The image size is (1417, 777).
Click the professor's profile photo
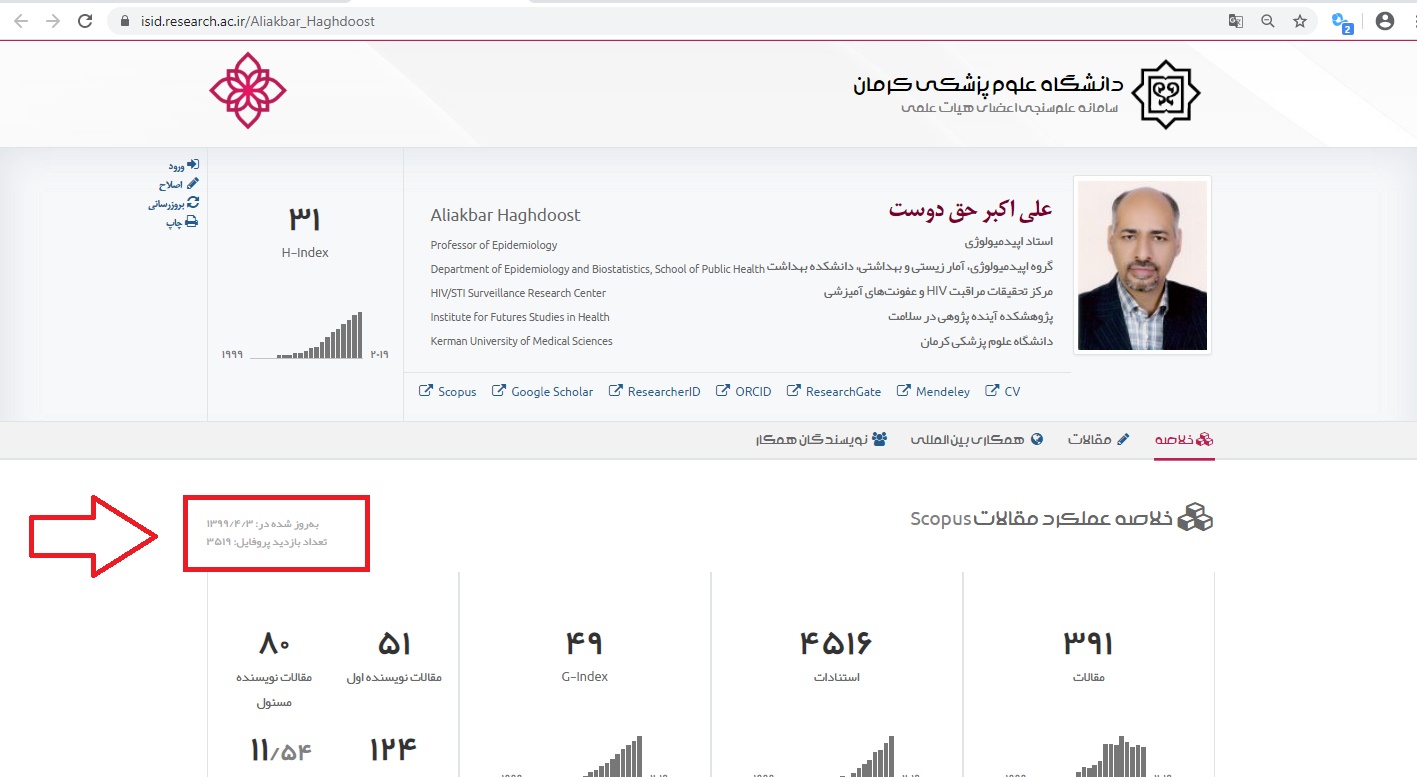coord(1142,265)
